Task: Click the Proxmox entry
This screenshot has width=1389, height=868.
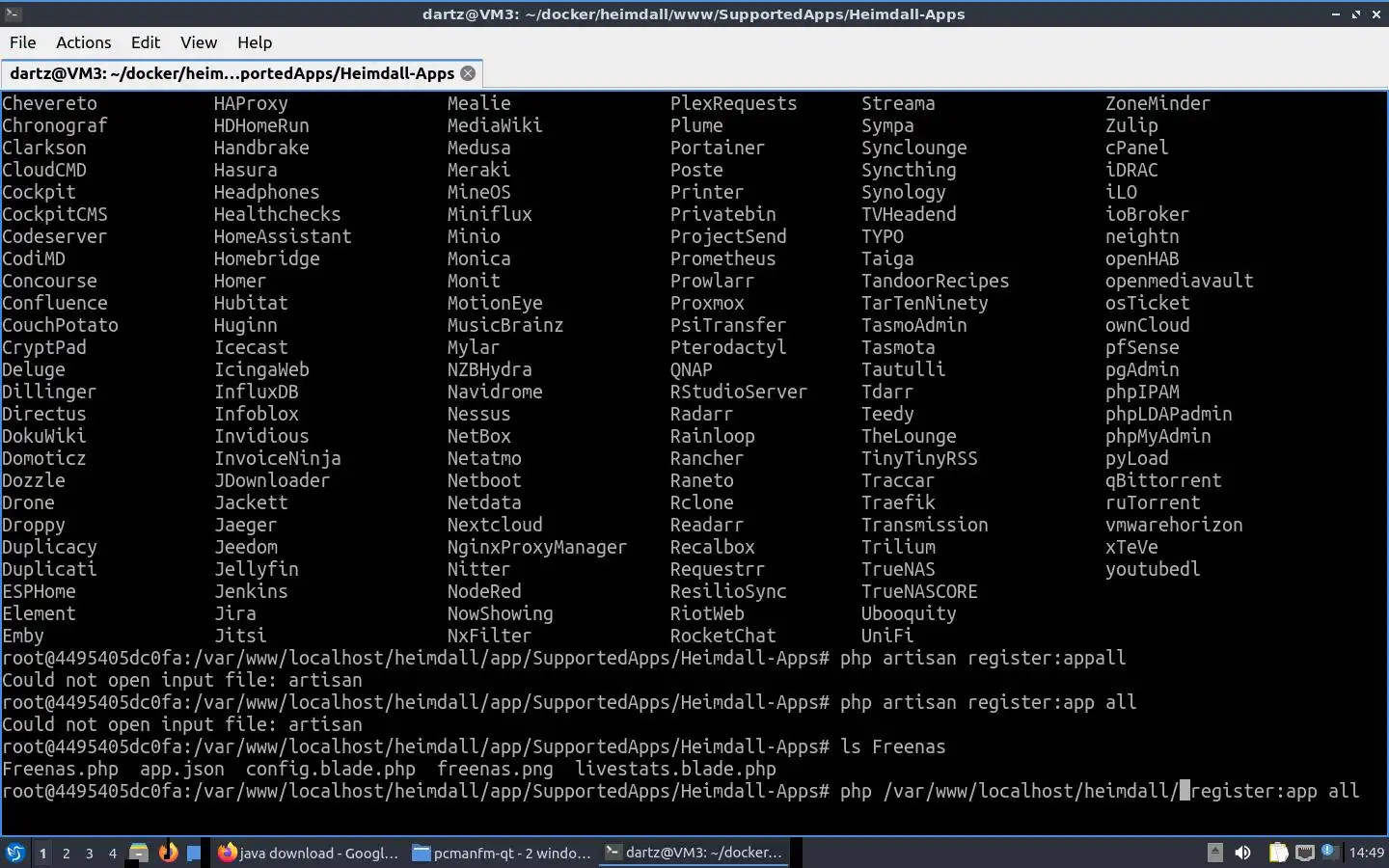Action: (707, 303)
